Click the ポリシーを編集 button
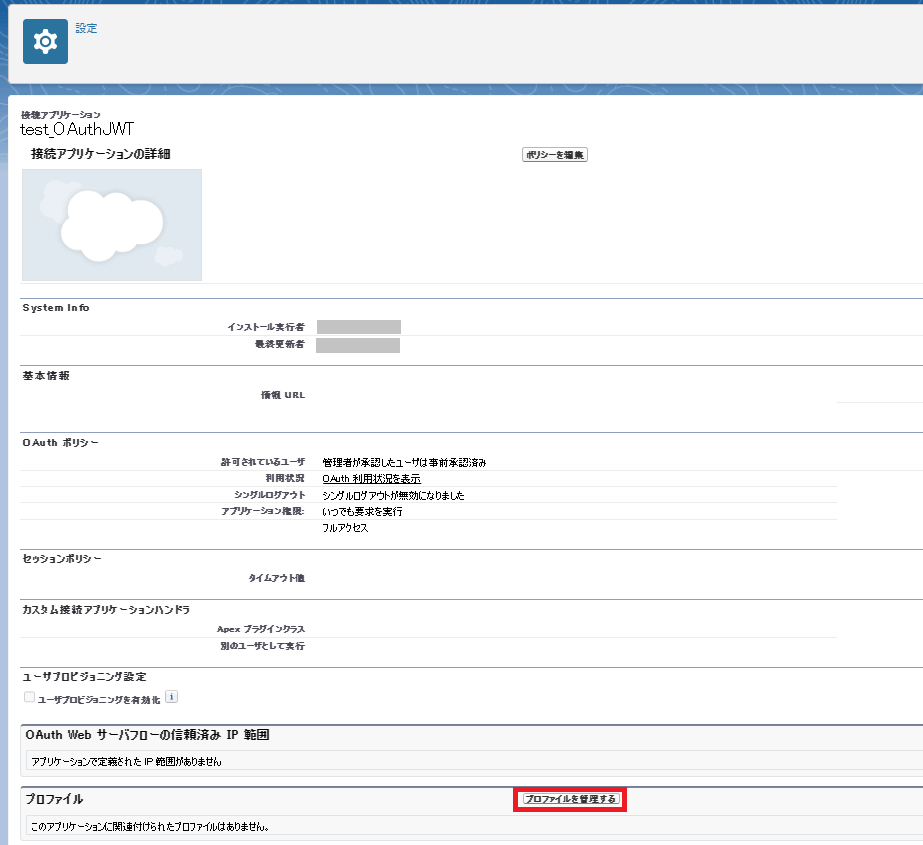This screenshot has width=923, height=845. (x=555, y=154)
